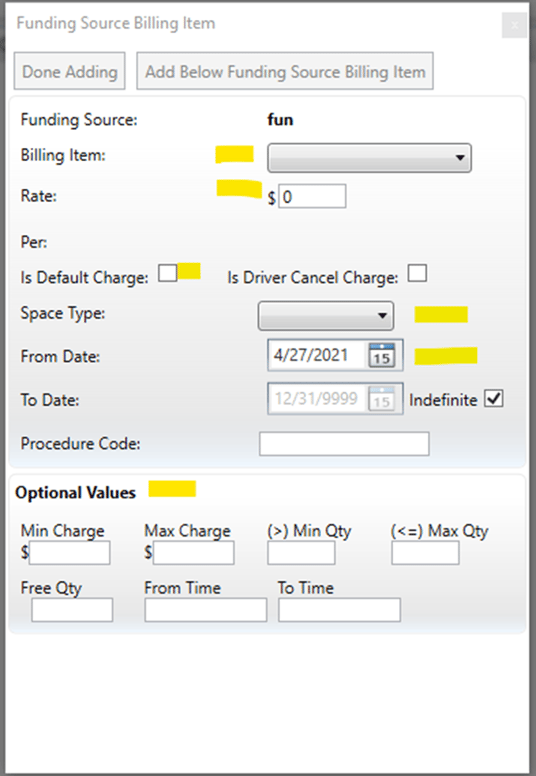
Task: Close the Funding Source Billing Item dialog
Action: [515, 25]
